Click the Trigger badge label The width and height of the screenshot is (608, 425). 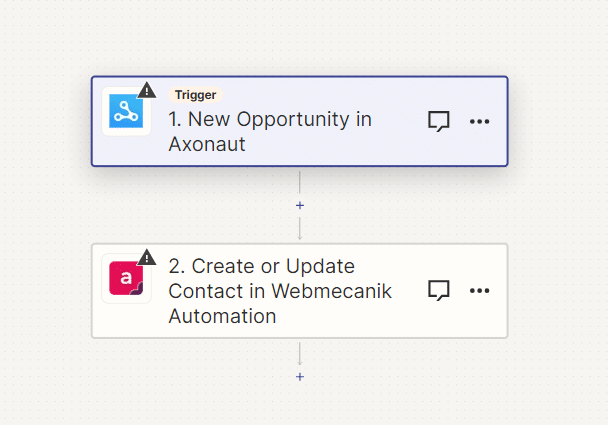pyautogui.click(x=195, y=95)
